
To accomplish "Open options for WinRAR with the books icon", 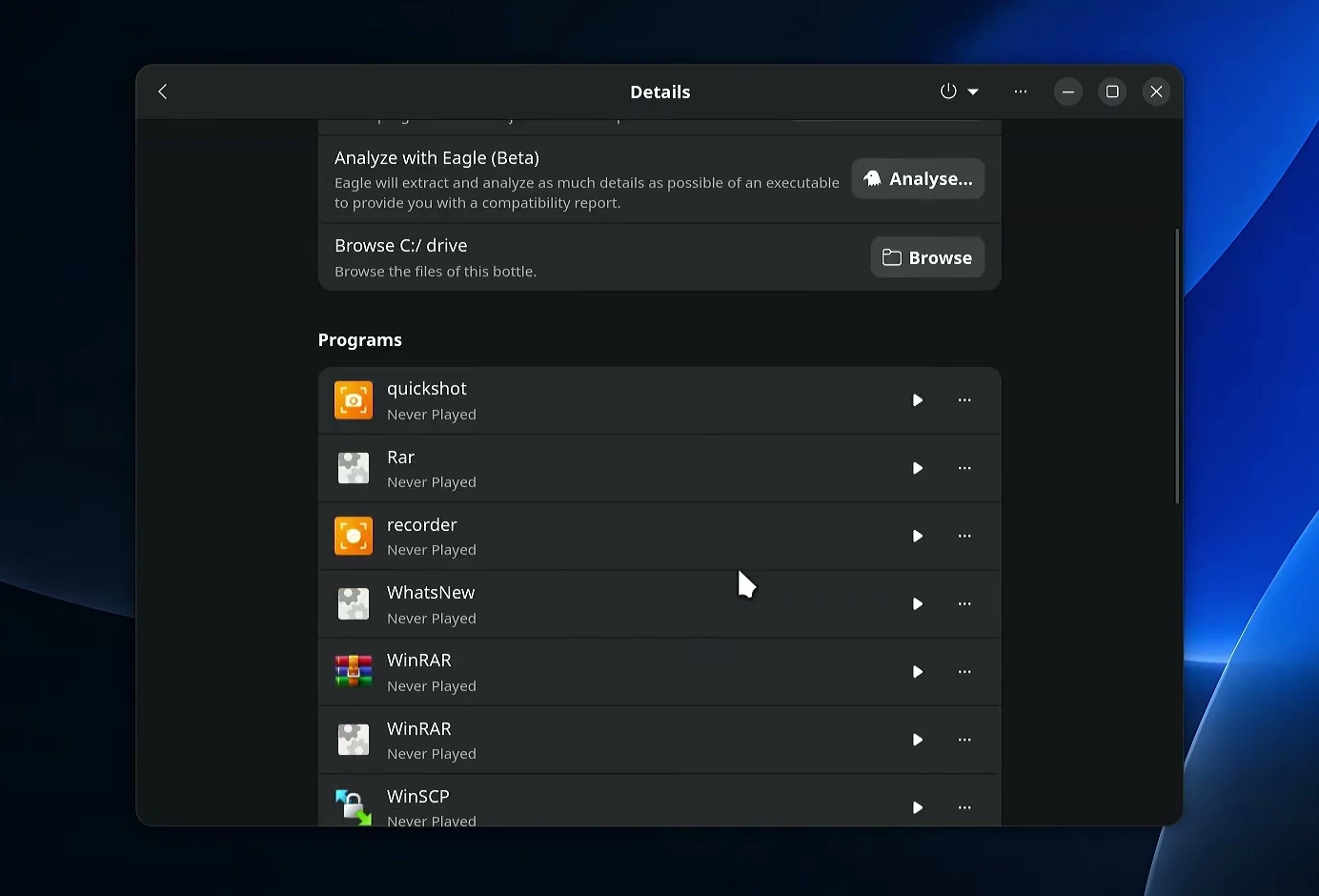I will pos(964,672).
